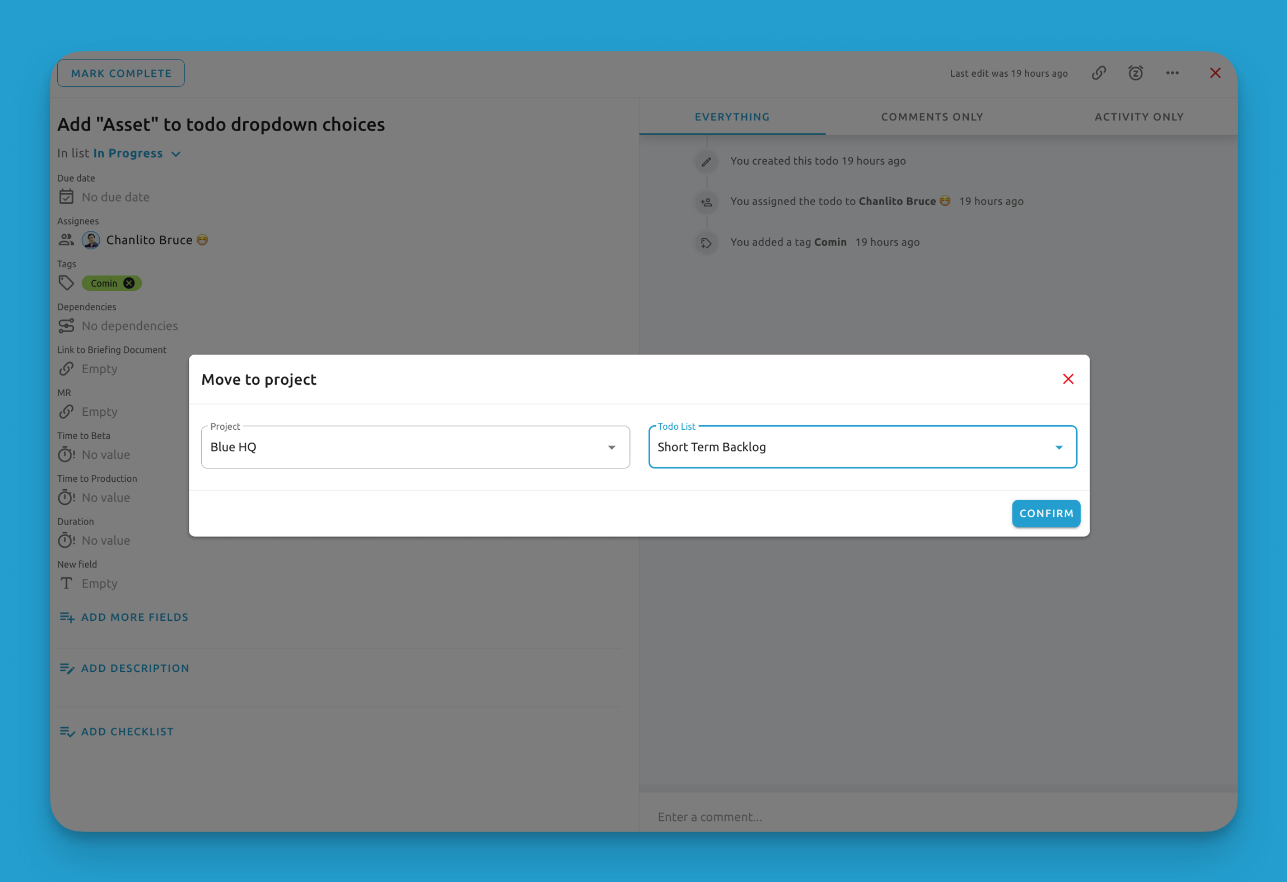Switch to the Comments Only tab
Viewport: 1287px width, 882px height.
932,117
